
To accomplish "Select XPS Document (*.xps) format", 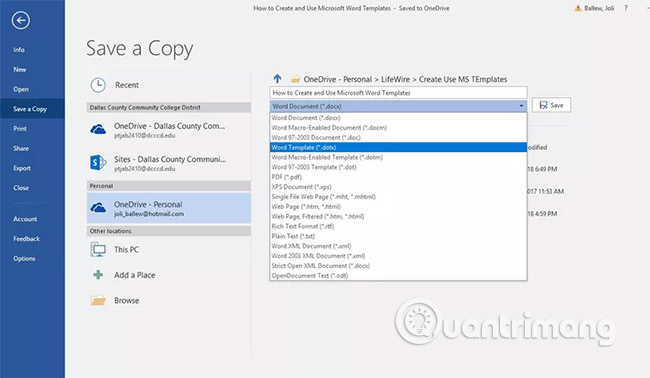I will coord(398,187).
